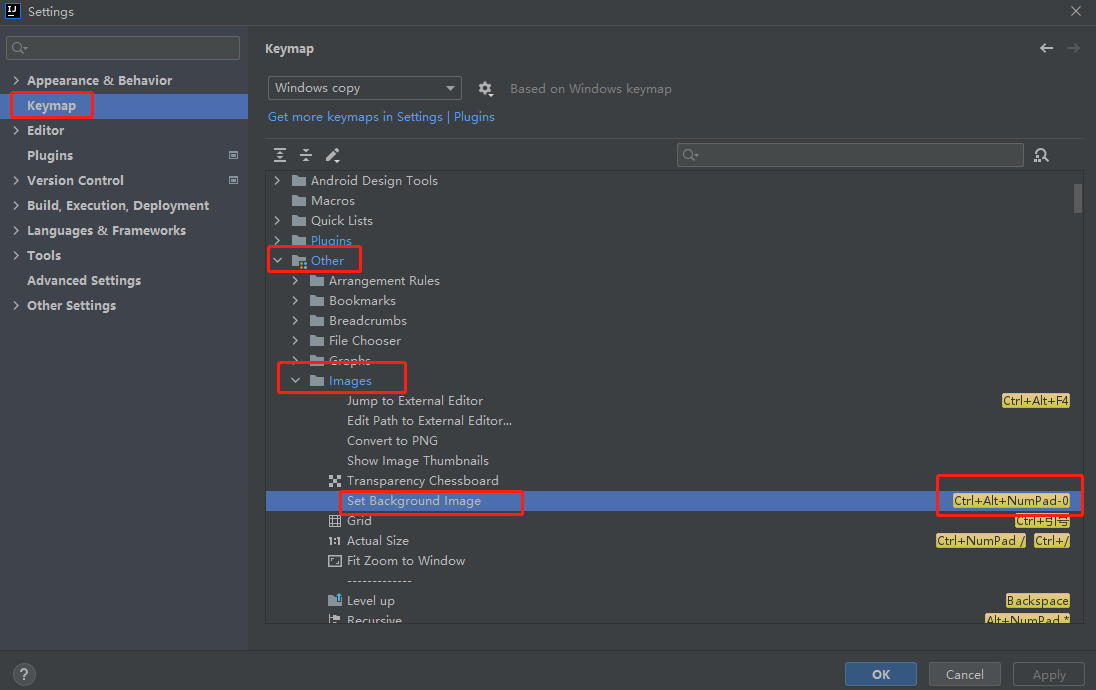Click the Cancel button
Viewport: 1096px width, 690px height.
click(x=965, y=674)
